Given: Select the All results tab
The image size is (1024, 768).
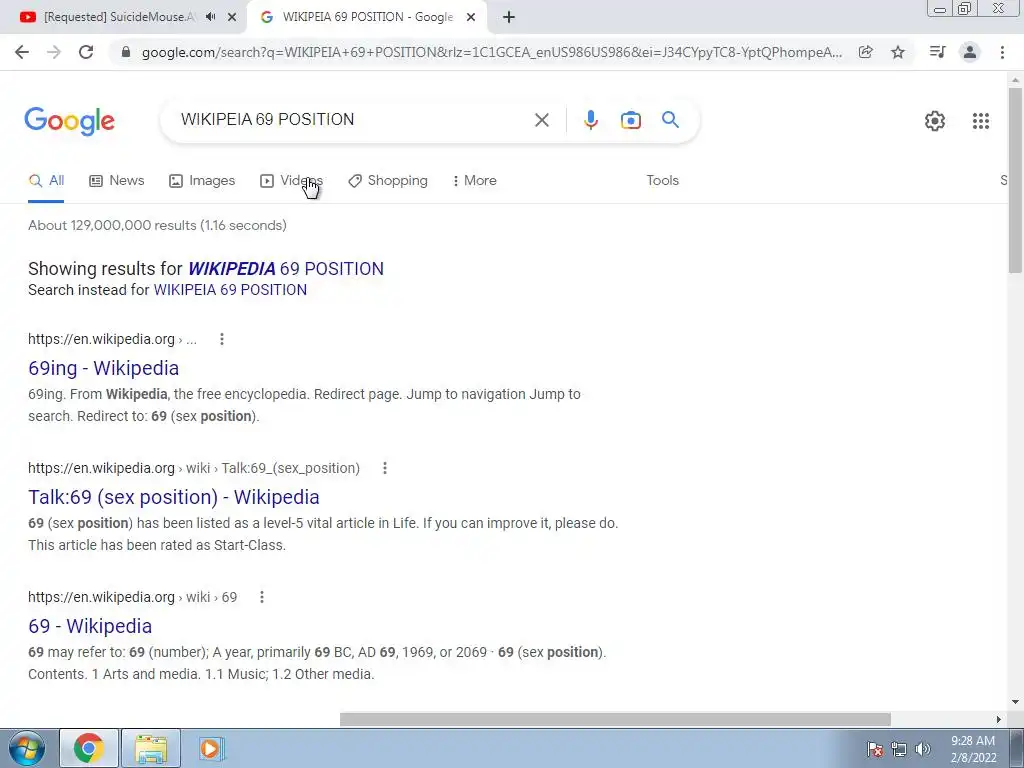Looking at the screenshot, I should (x=46, y=181).
